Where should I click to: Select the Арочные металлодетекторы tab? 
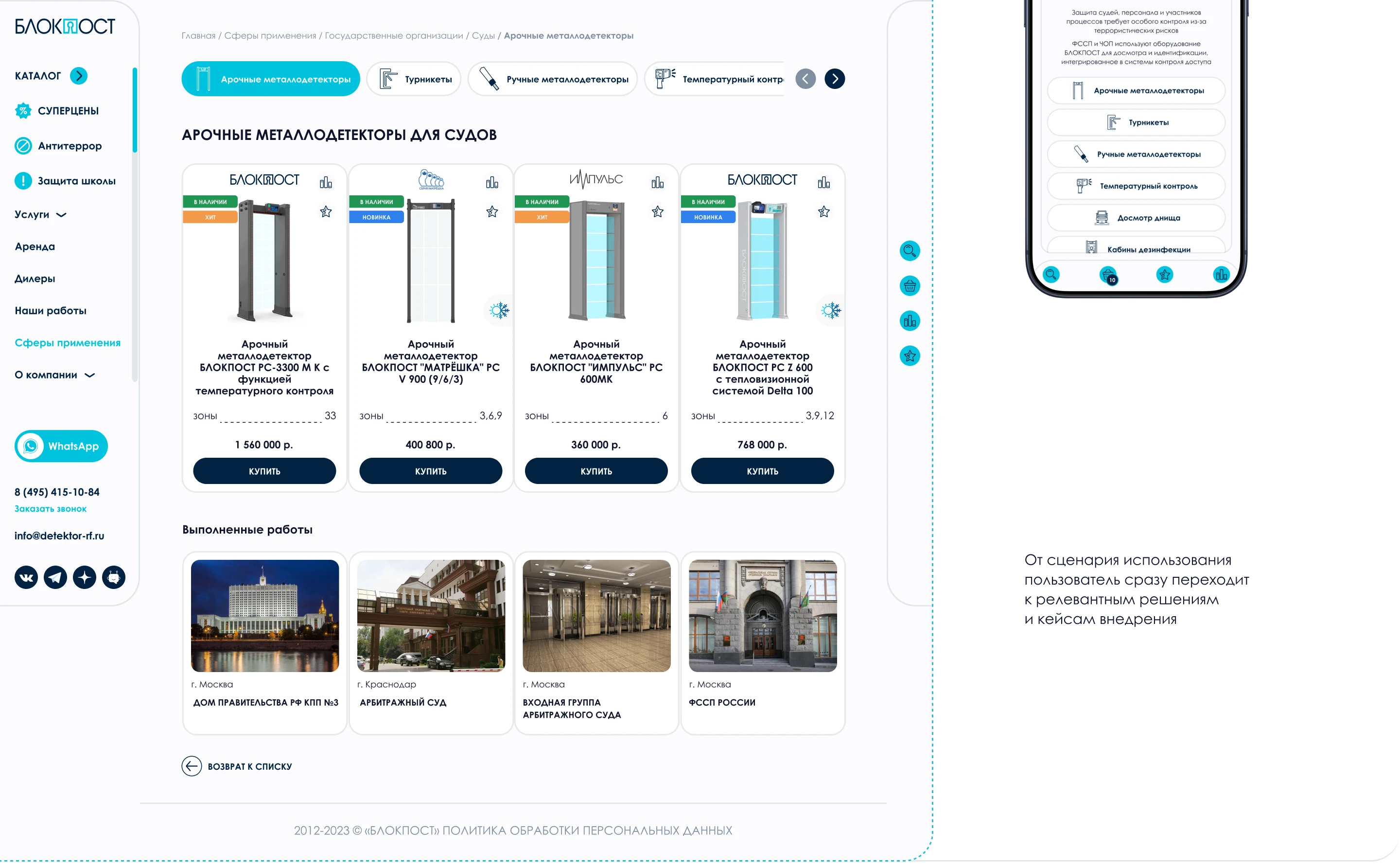pyautogui.click(x=271, y=79)
